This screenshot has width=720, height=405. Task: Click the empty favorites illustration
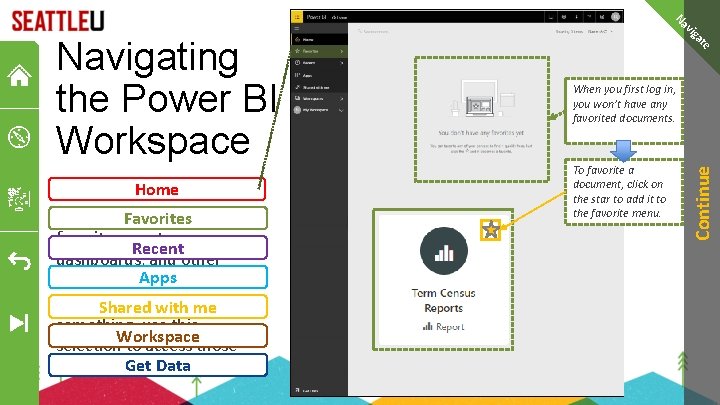pos(482,99)
